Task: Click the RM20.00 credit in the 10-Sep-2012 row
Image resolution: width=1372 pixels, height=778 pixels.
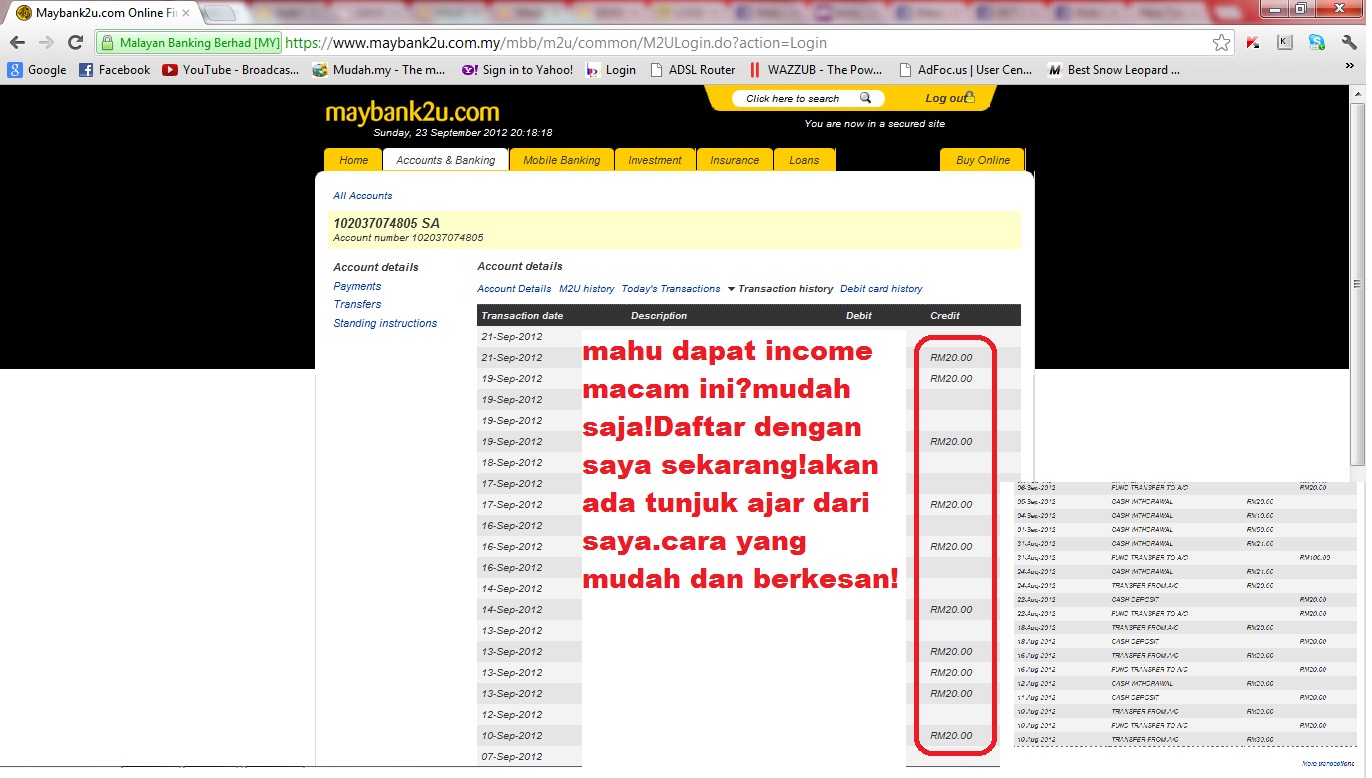Action: pos(951,736)
